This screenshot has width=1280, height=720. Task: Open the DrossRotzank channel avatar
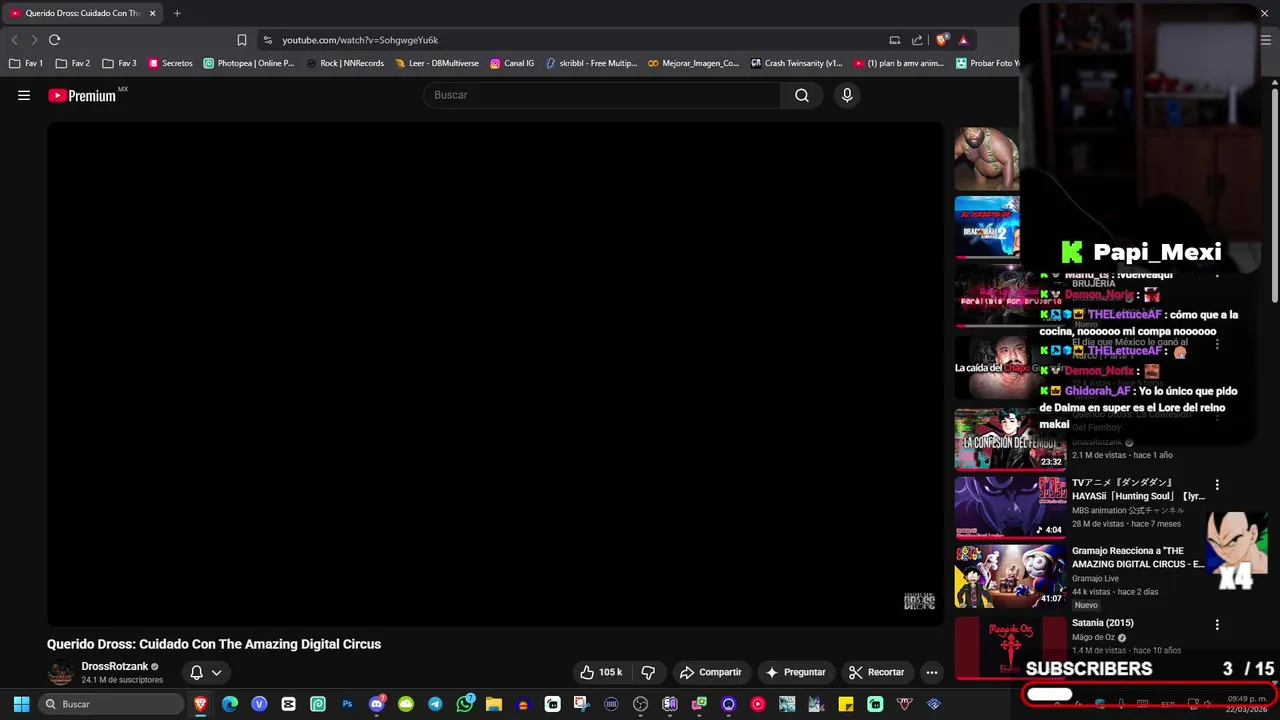(61, 672)
